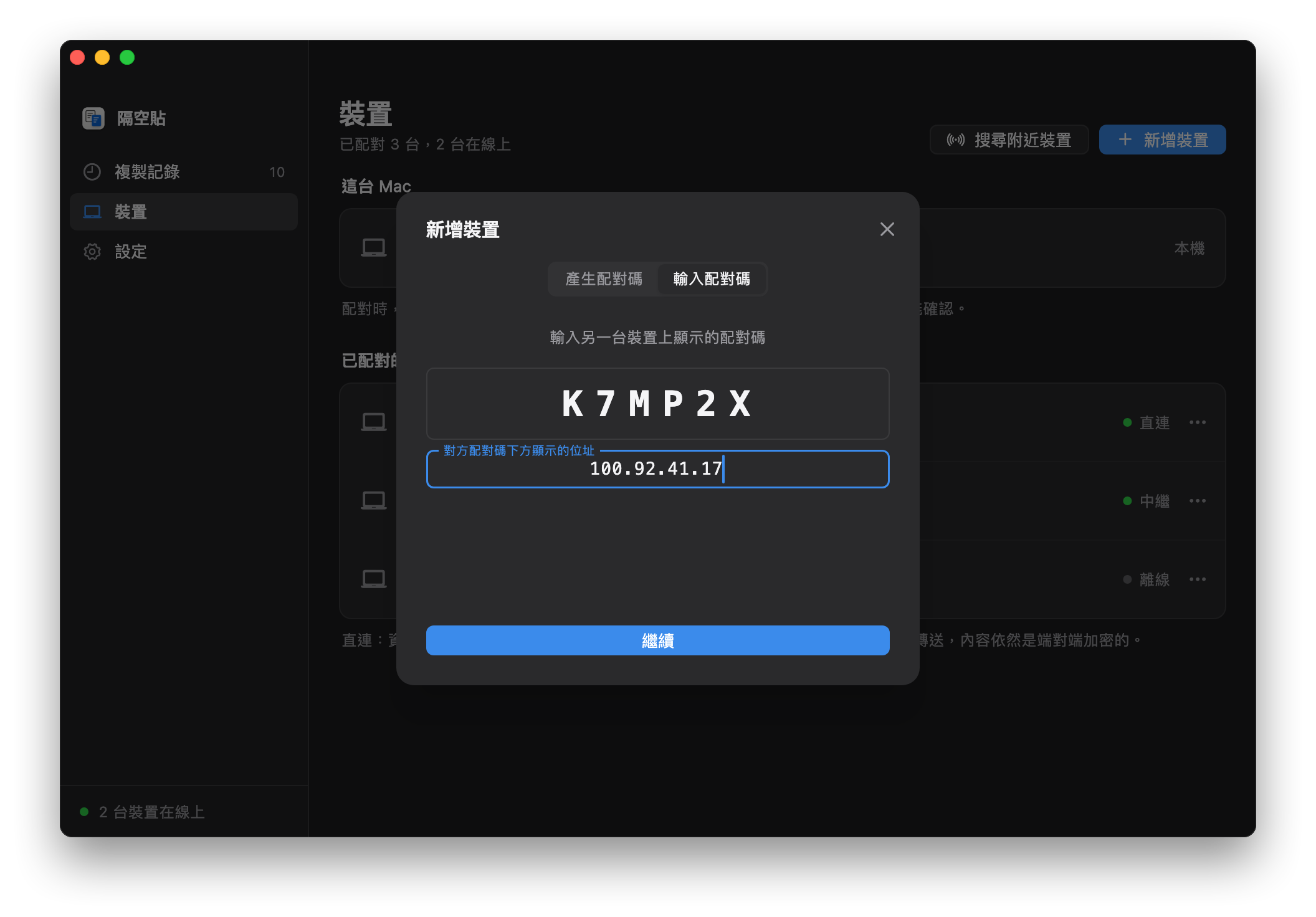
Task: Click 輸入另一台裝置上顯示的配對碼 instruction text
Action: [x=657, y=337]
